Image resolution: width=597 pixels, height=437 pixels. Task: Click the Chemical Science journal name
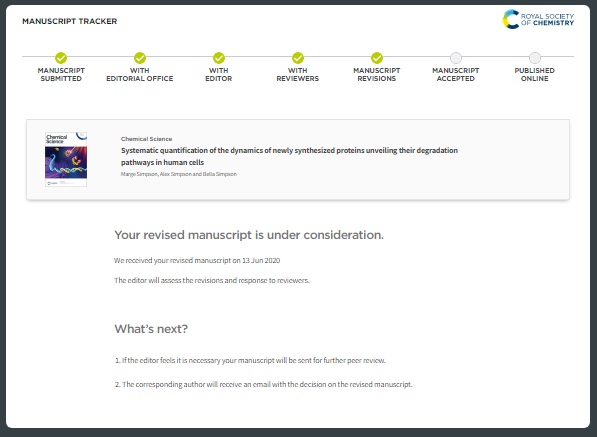(x=147, y=139)
